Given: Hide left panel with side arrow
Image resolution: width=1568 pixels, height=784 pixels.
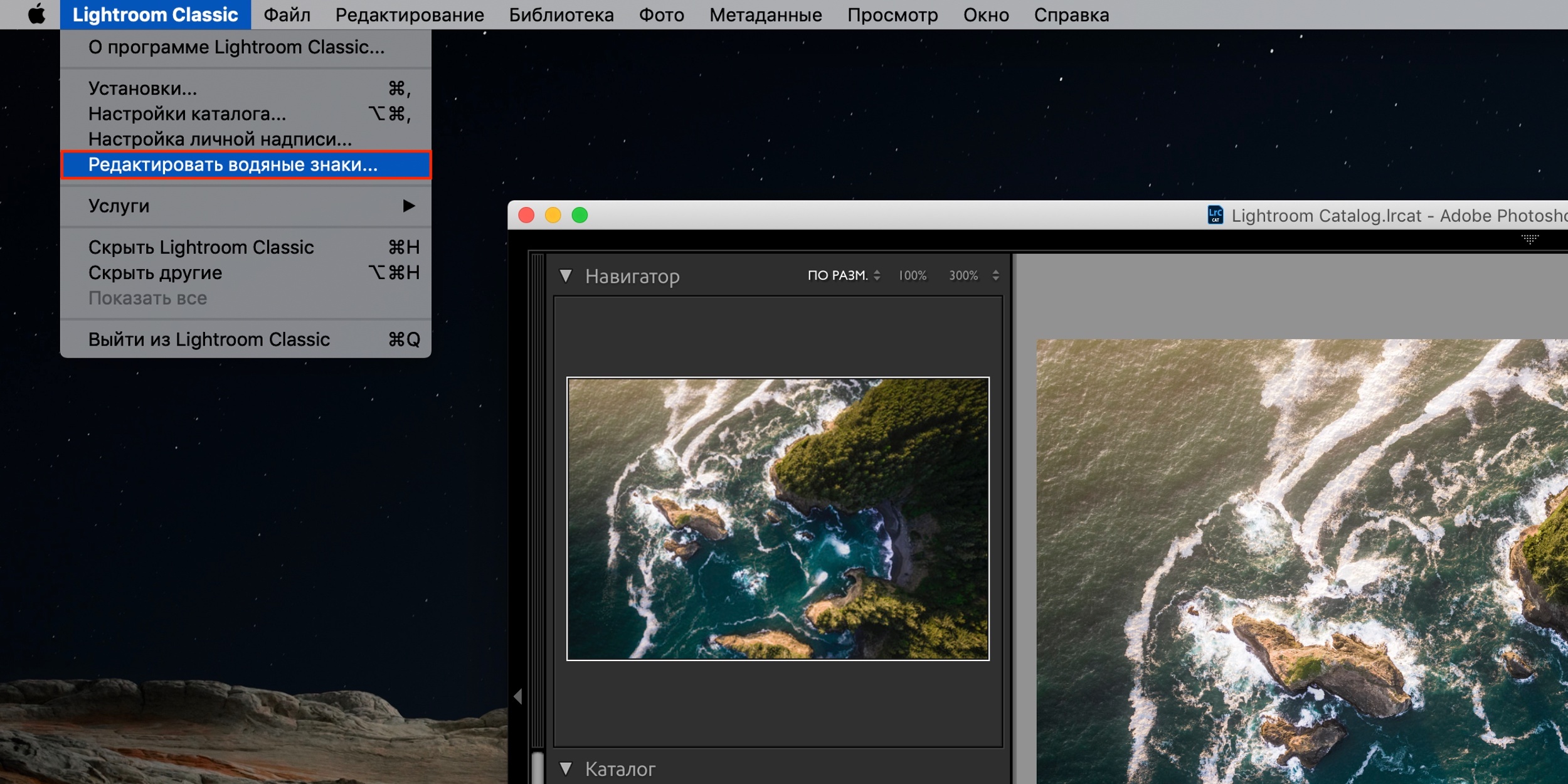Looking at the screenshot, I should coord(518,696).
